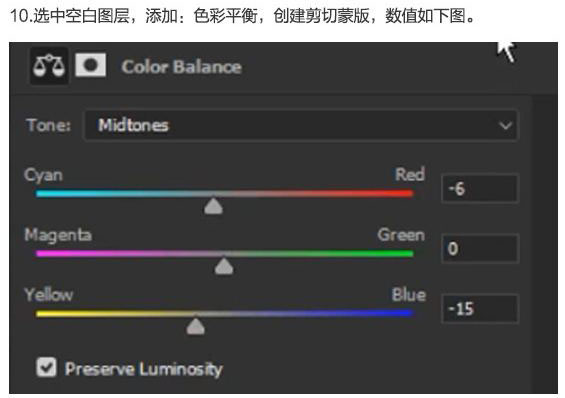
Task: Click the yellow end of Yellow-Blue track
Action: [44, 313]
